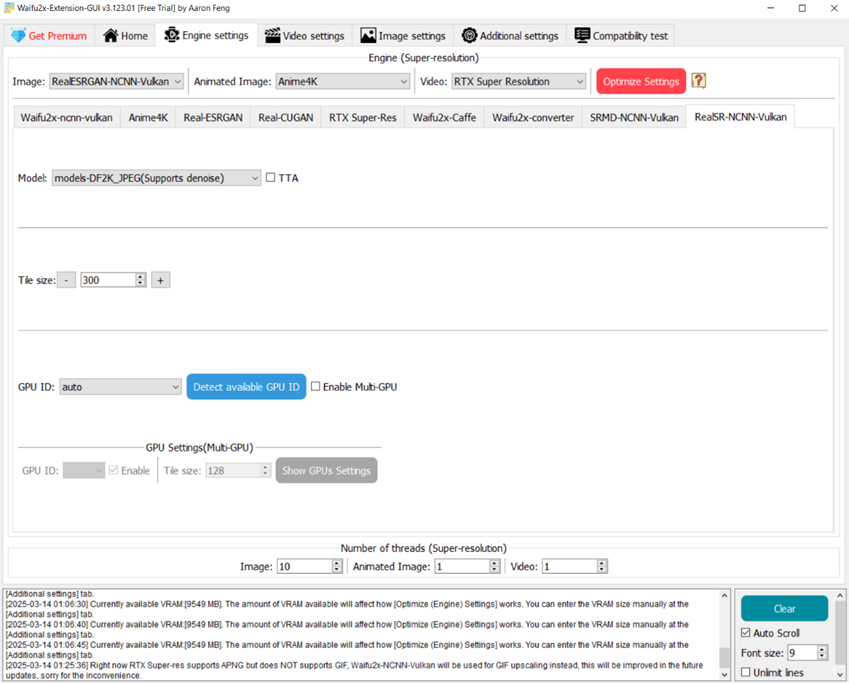Screen dimensions: 849x683
Task: Click the RTX Super-res log message
Action: click(x=354, y=670)
